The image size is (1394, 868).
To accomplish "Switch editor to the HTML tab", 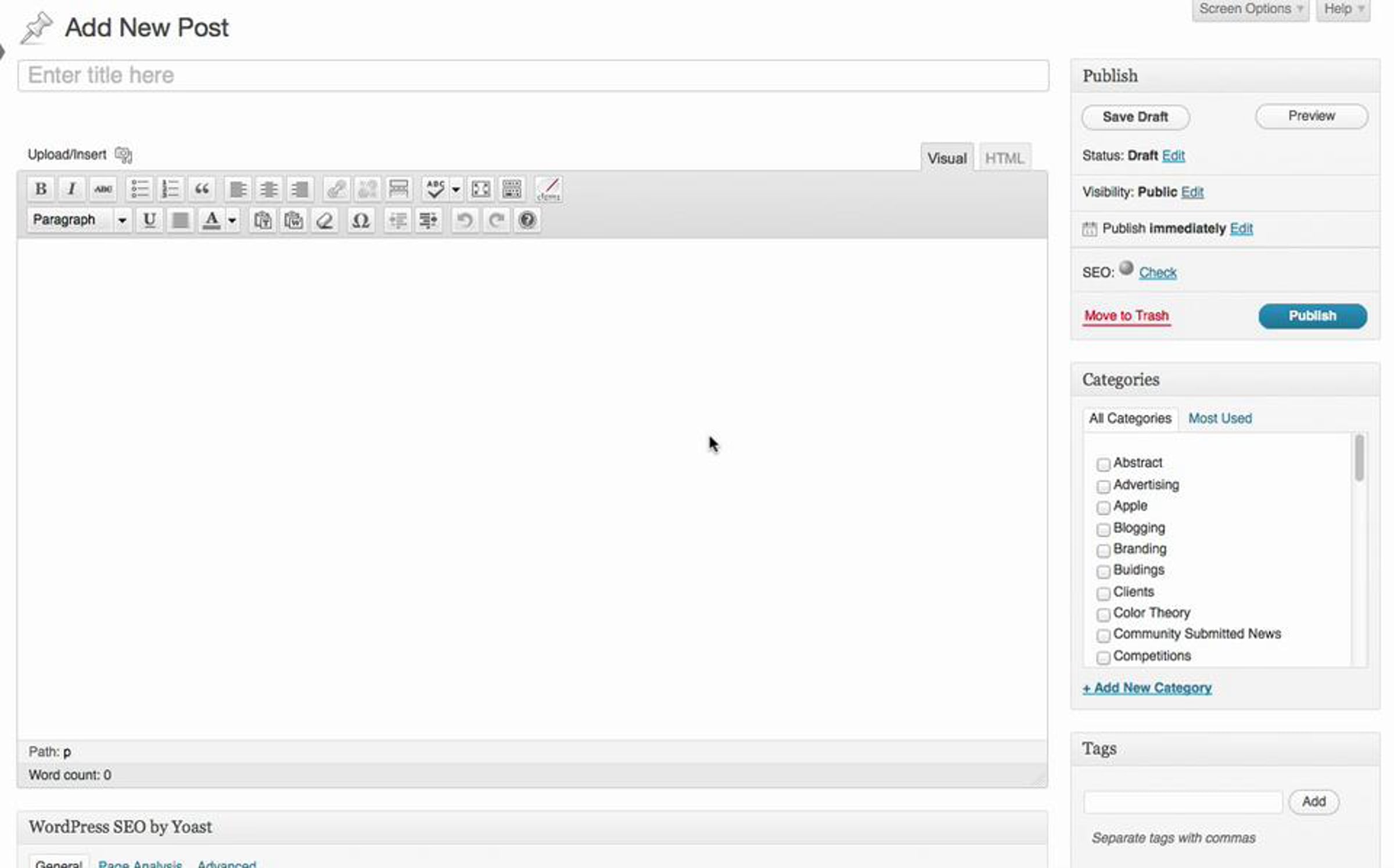I will tap(1004, 158).
